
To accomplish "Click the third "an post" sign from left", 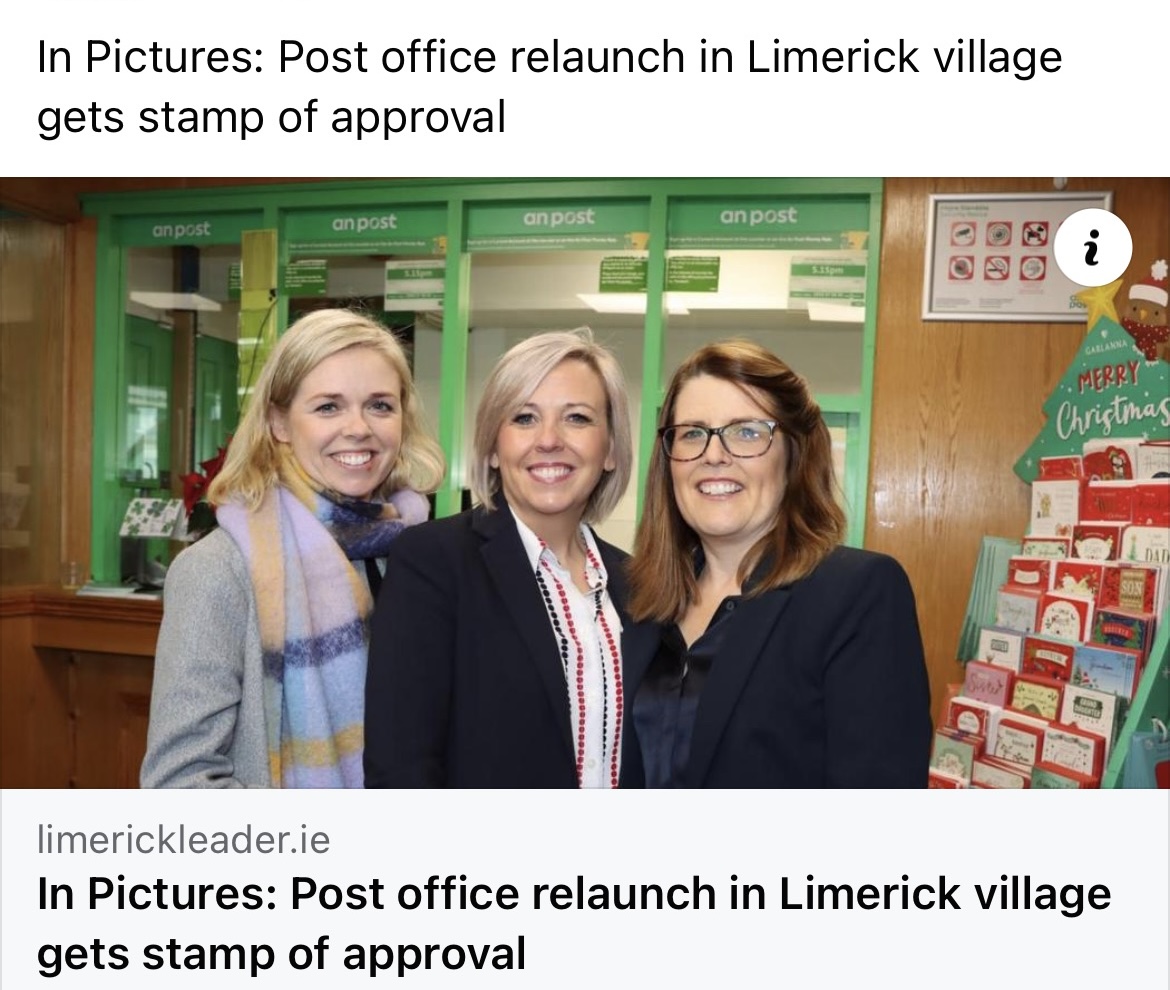I will (x=559, y=217).
